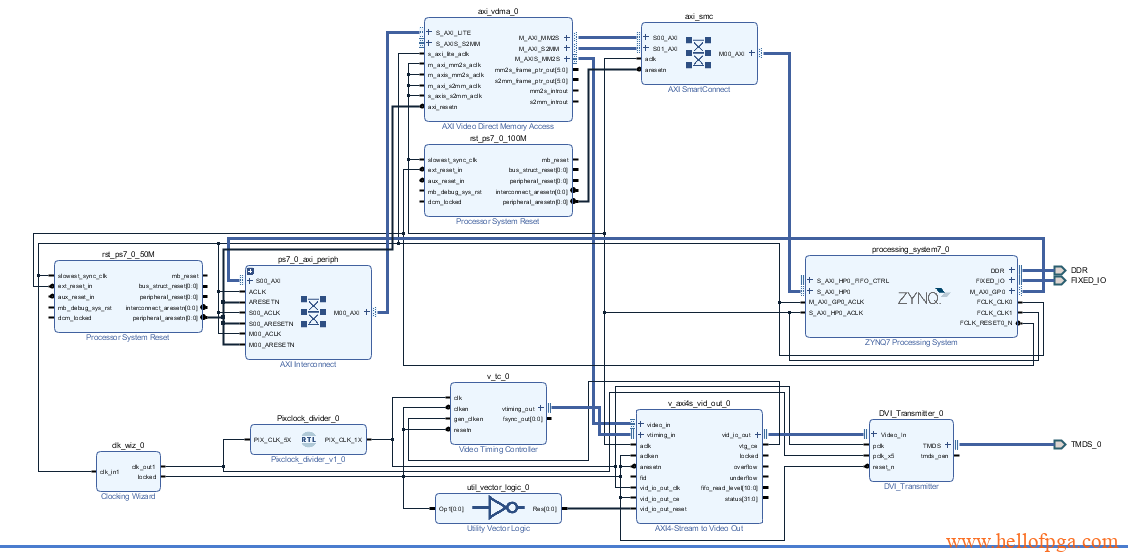Expand the M_AXI_GP0 interface on the ZYNQ block
This screenshot has height=556, width=1128.
(1012, 291)
